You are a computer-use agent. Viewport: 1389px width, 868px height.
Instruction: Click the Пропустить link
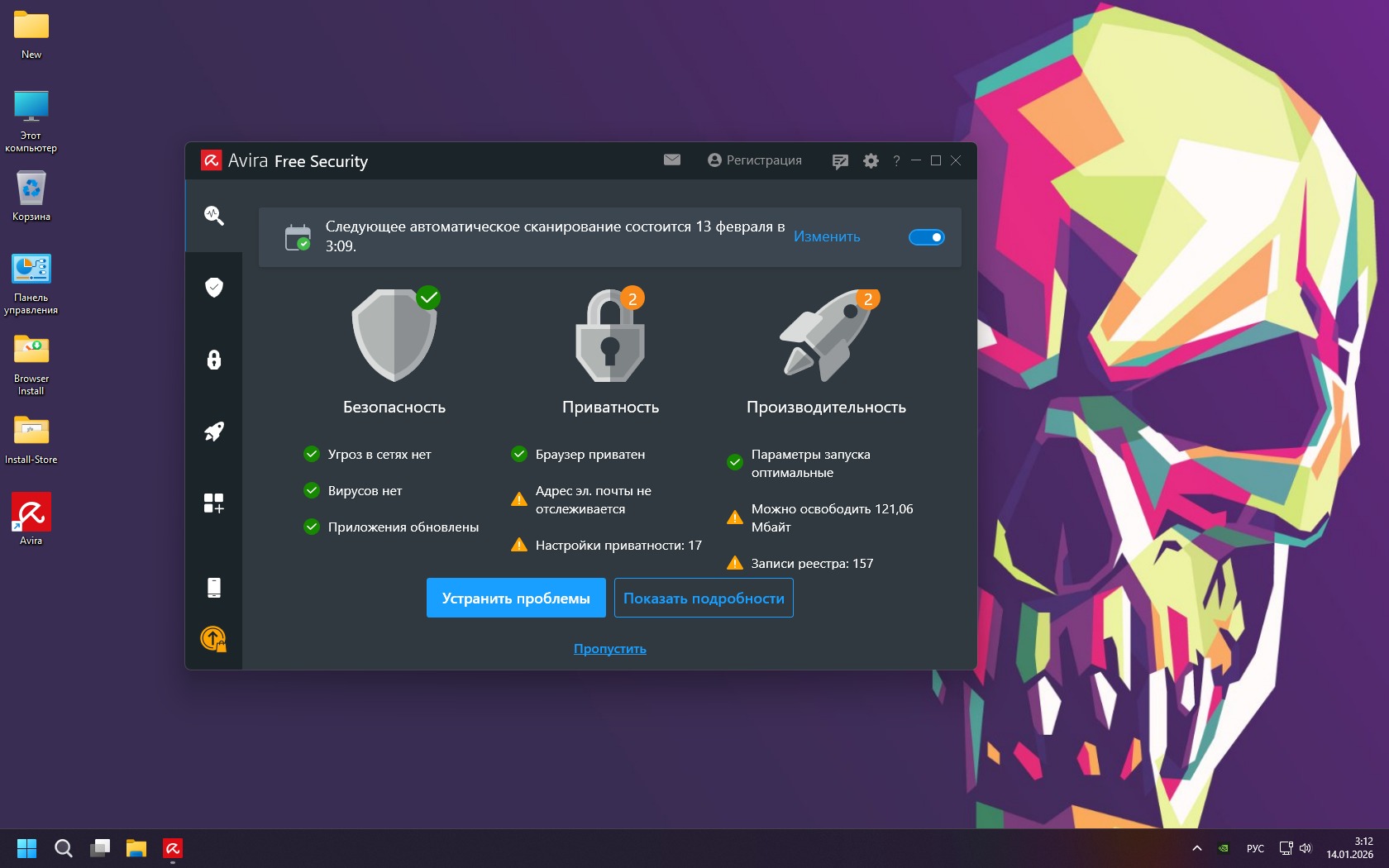tap(610, 649)
